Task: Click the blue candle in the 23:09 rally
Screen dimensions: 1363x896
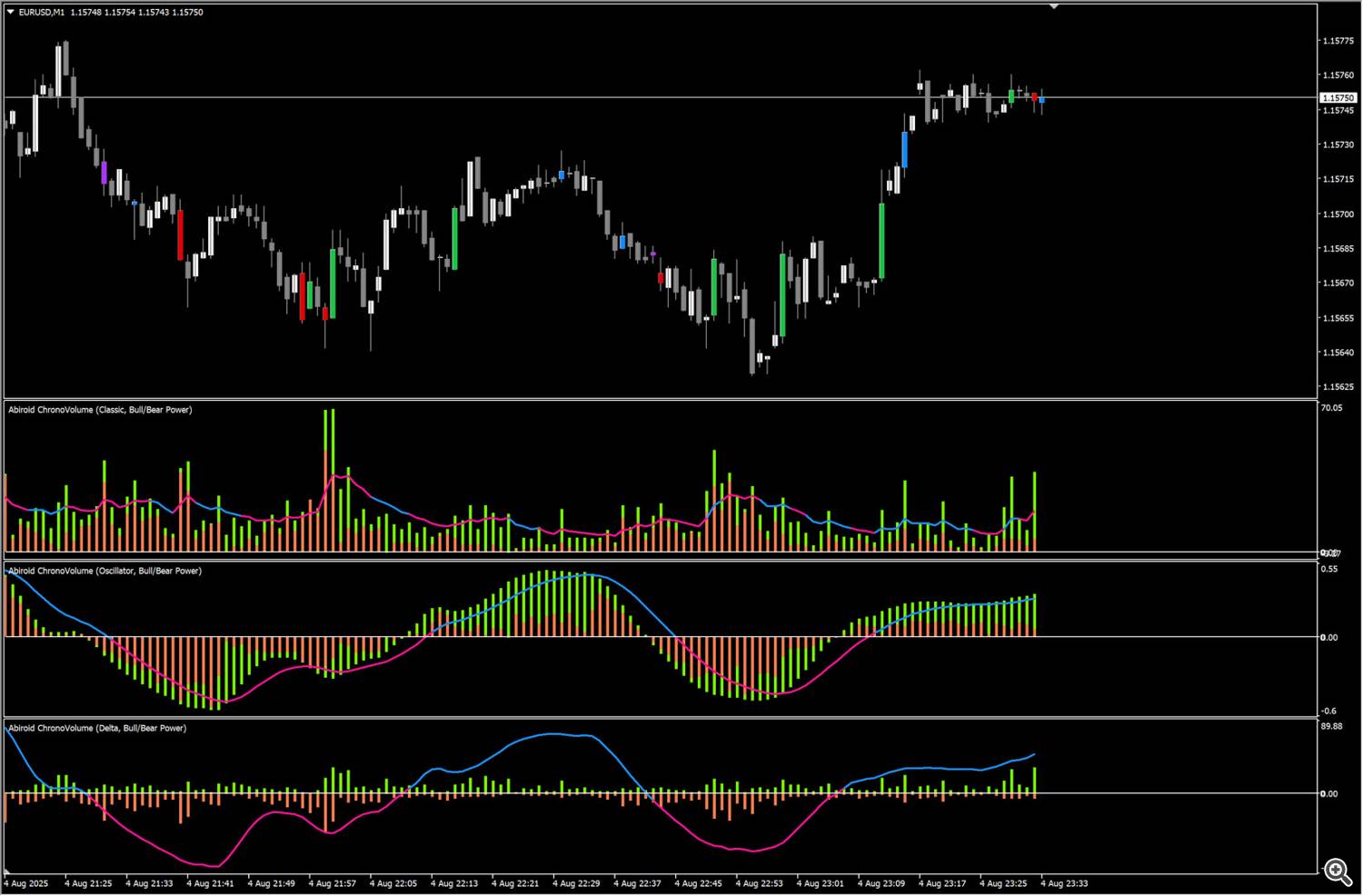Action: pos(905,149)
